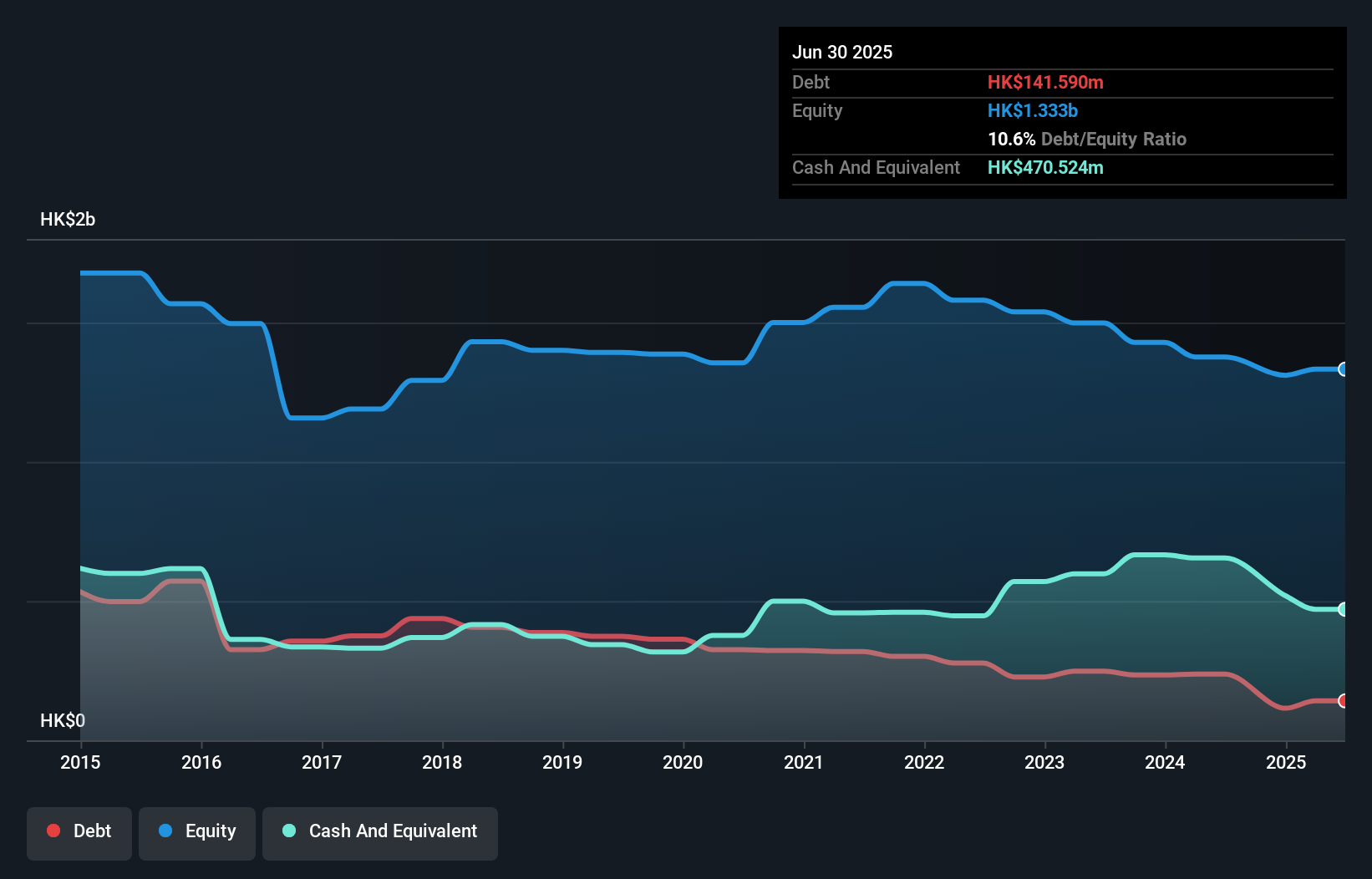Select the red debt endpoint marker
The width and height of the screenshot is (1372, 879).
[x=1343, y=700]
